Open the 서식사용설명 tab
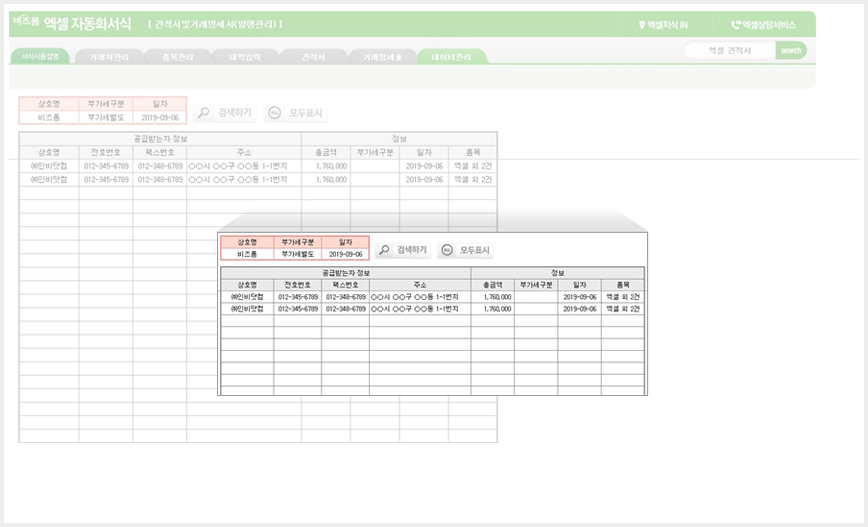868x527 pixels. (40, 56)
